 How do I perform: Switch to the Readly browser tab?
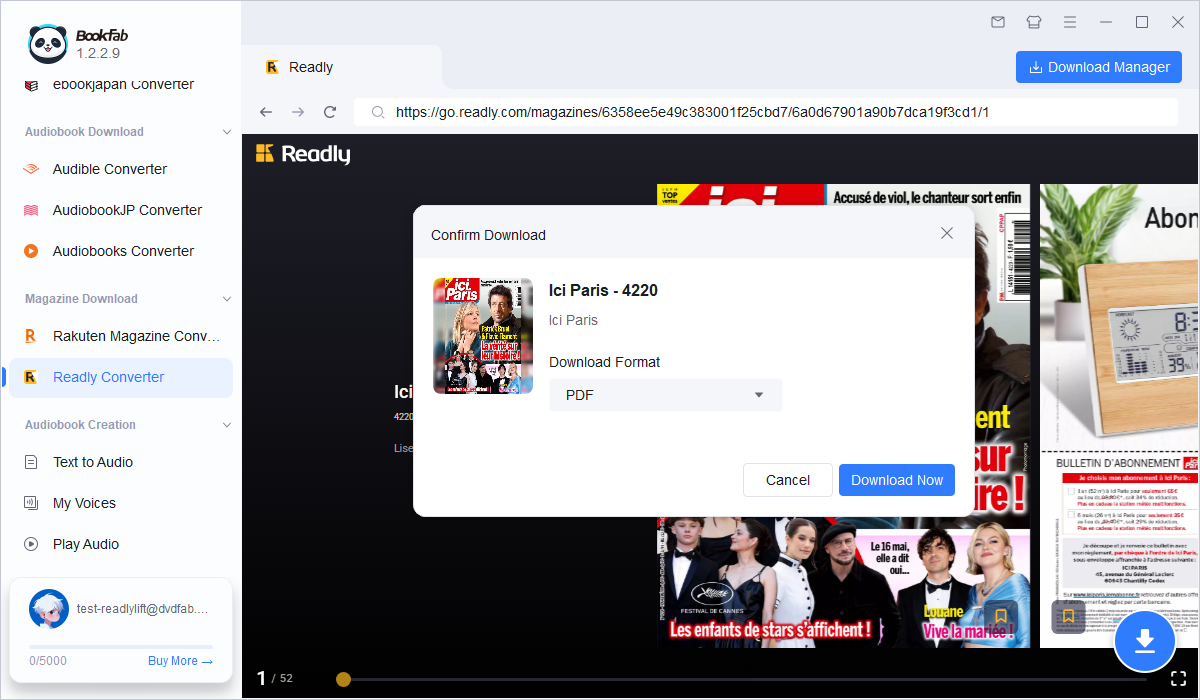(342, 67)
